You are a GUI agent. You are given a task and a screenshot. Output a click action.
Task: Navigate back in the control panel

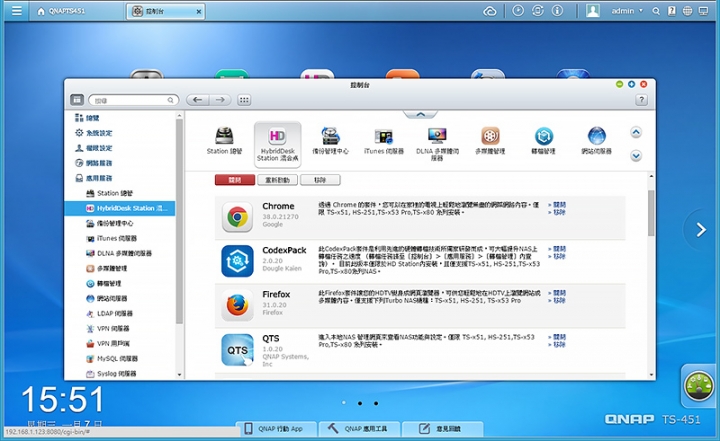pos(197,100)
